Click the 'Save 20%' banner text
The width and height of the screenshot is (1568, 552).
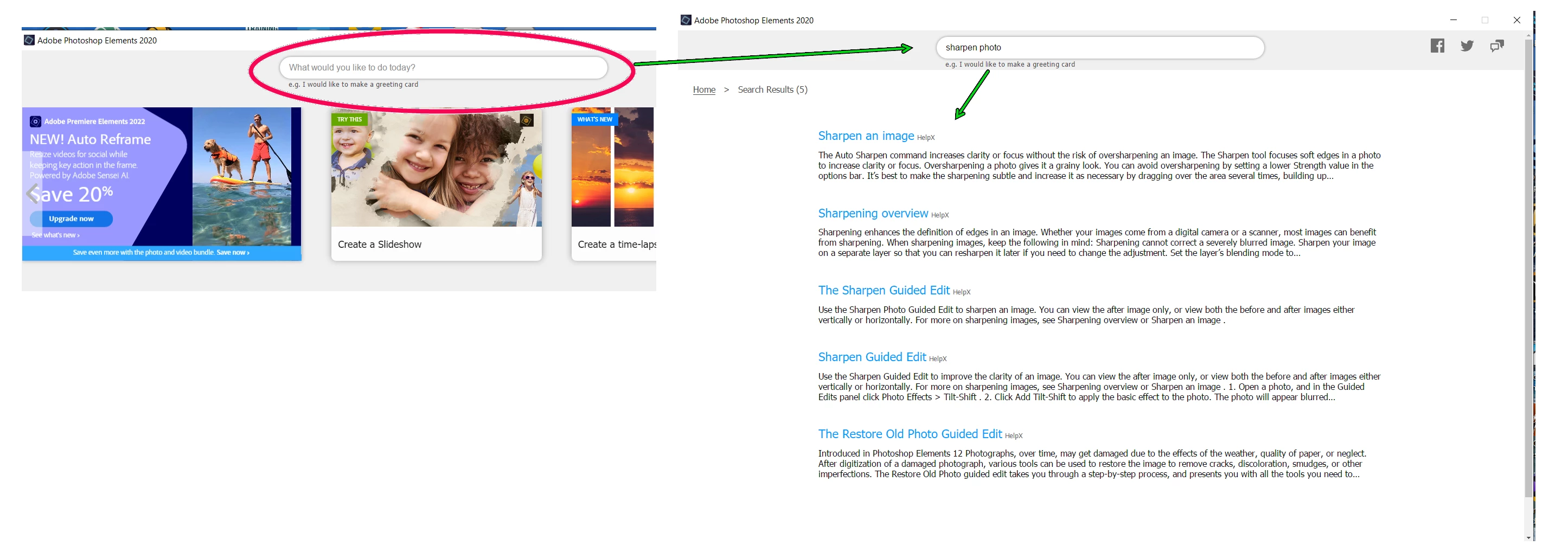tap(72, 194)
